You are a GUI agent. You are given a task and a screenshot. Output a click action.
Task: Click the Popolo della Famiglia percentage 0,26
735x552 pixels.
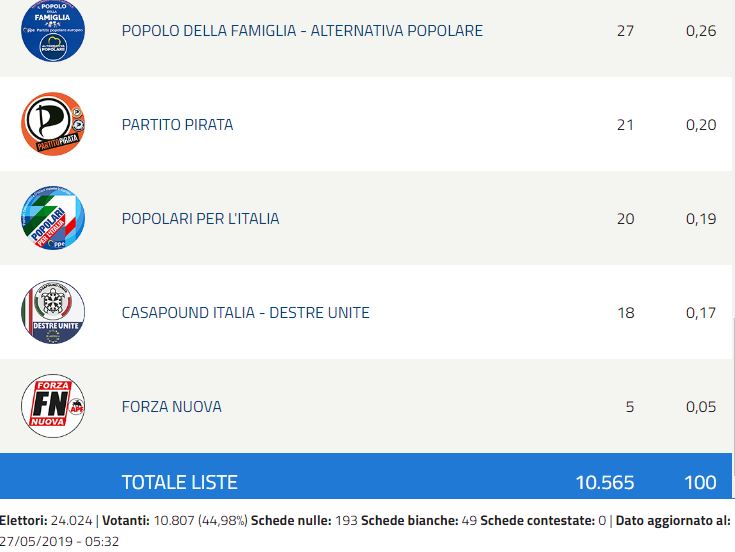pyautogui.click(x=701, y=31)
